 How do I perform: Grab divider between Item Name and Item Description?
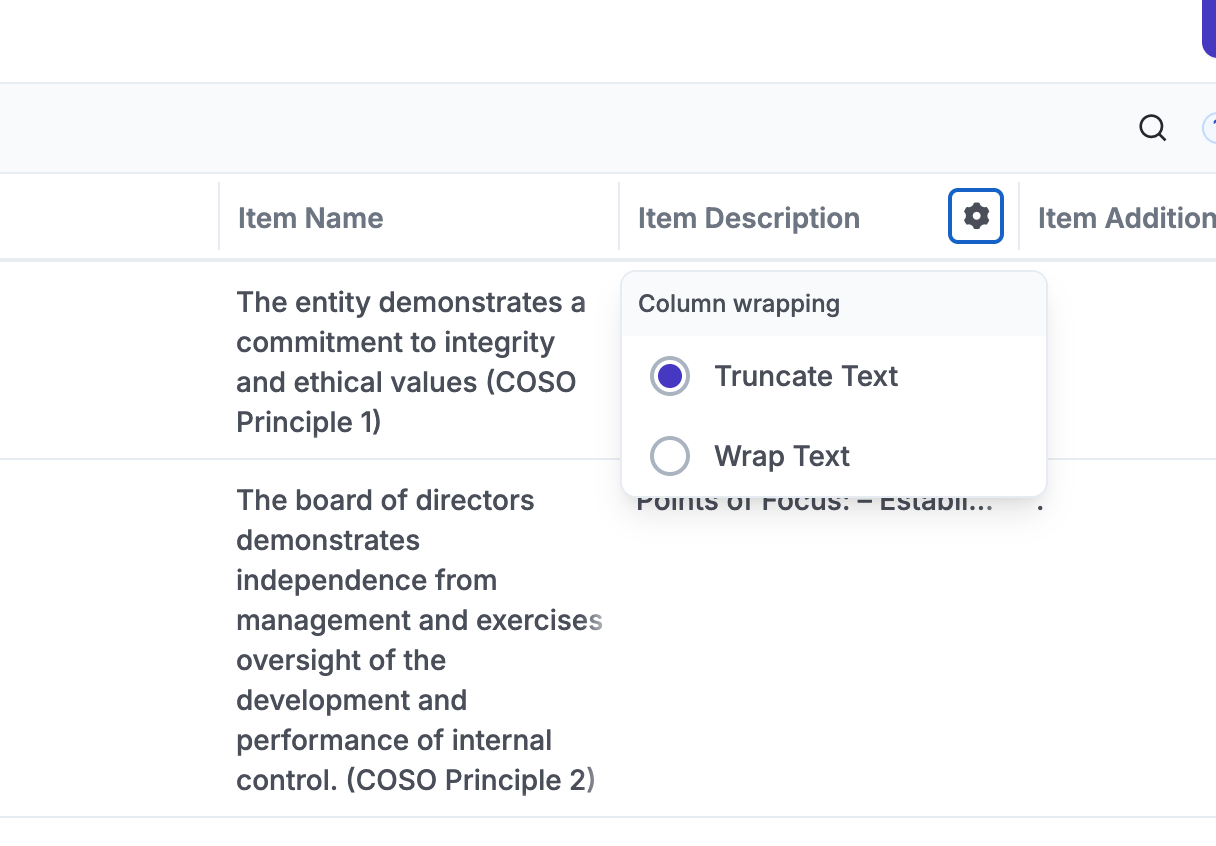click(619, 216)
